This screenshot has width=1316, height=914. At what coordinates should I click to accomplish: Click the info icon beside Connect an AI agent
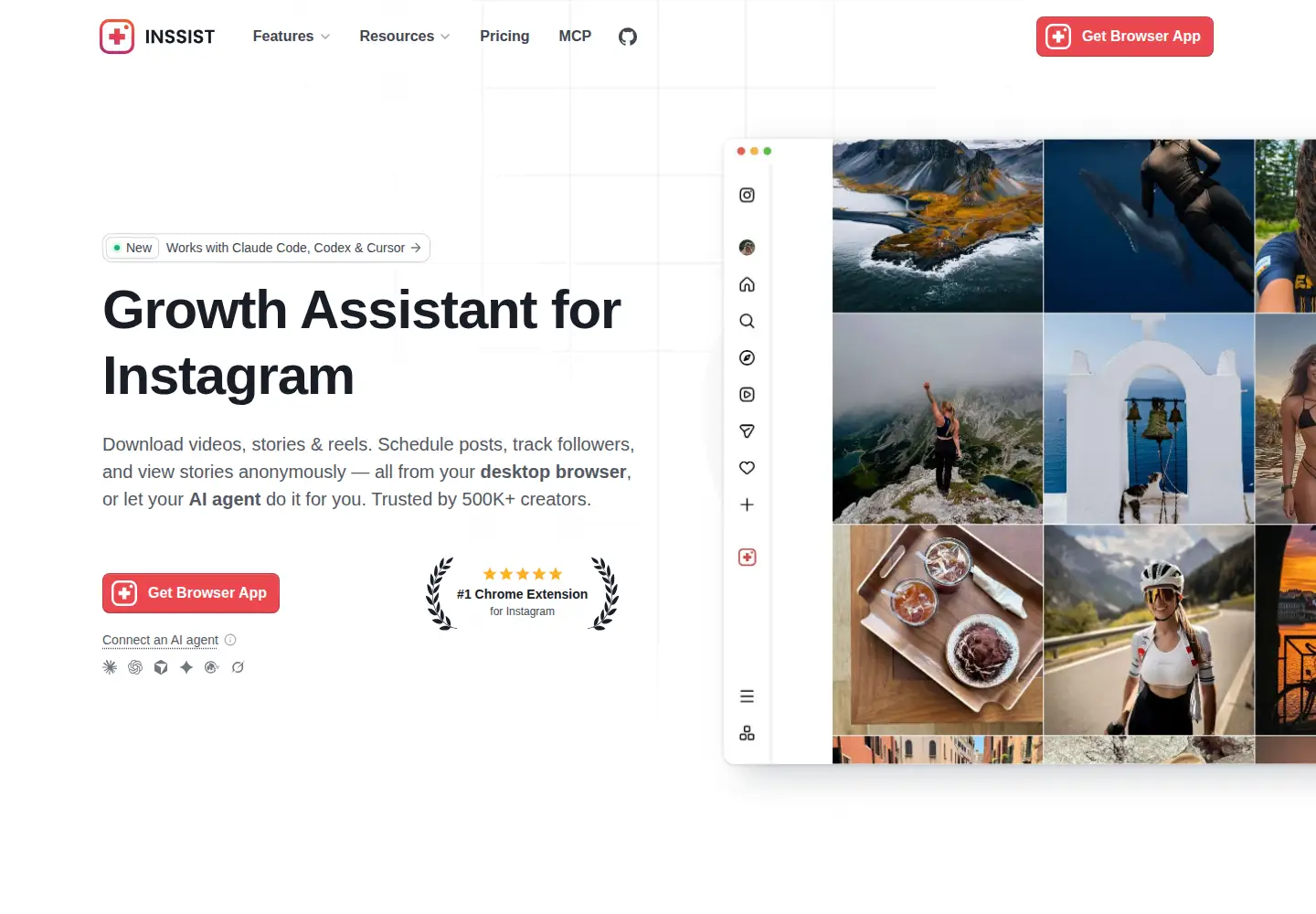click(230, 640)
